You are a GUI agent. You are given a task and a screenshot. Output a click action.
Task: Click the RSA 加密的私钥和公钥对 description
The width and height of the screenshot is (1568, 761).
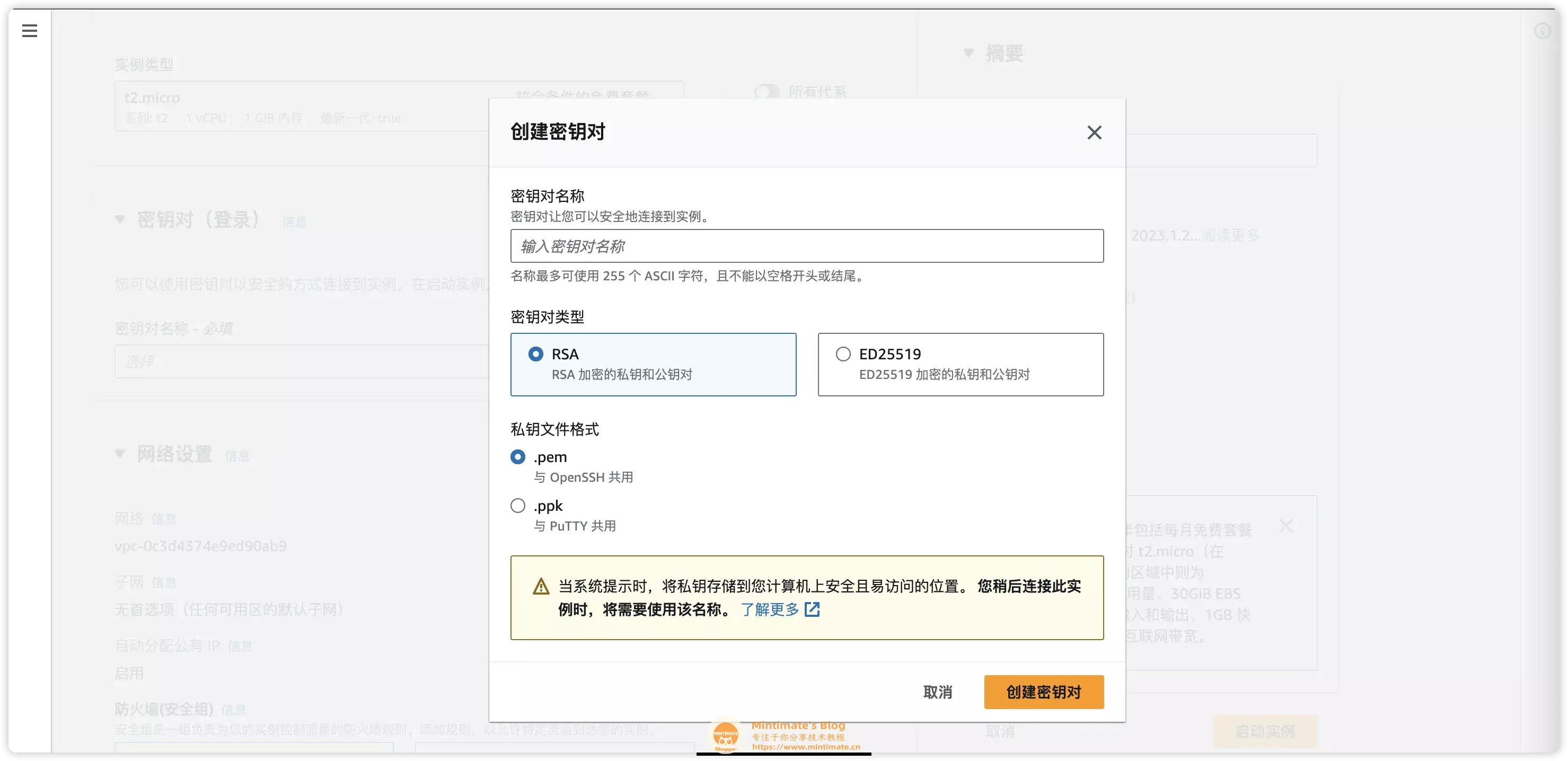click(622, 375)
